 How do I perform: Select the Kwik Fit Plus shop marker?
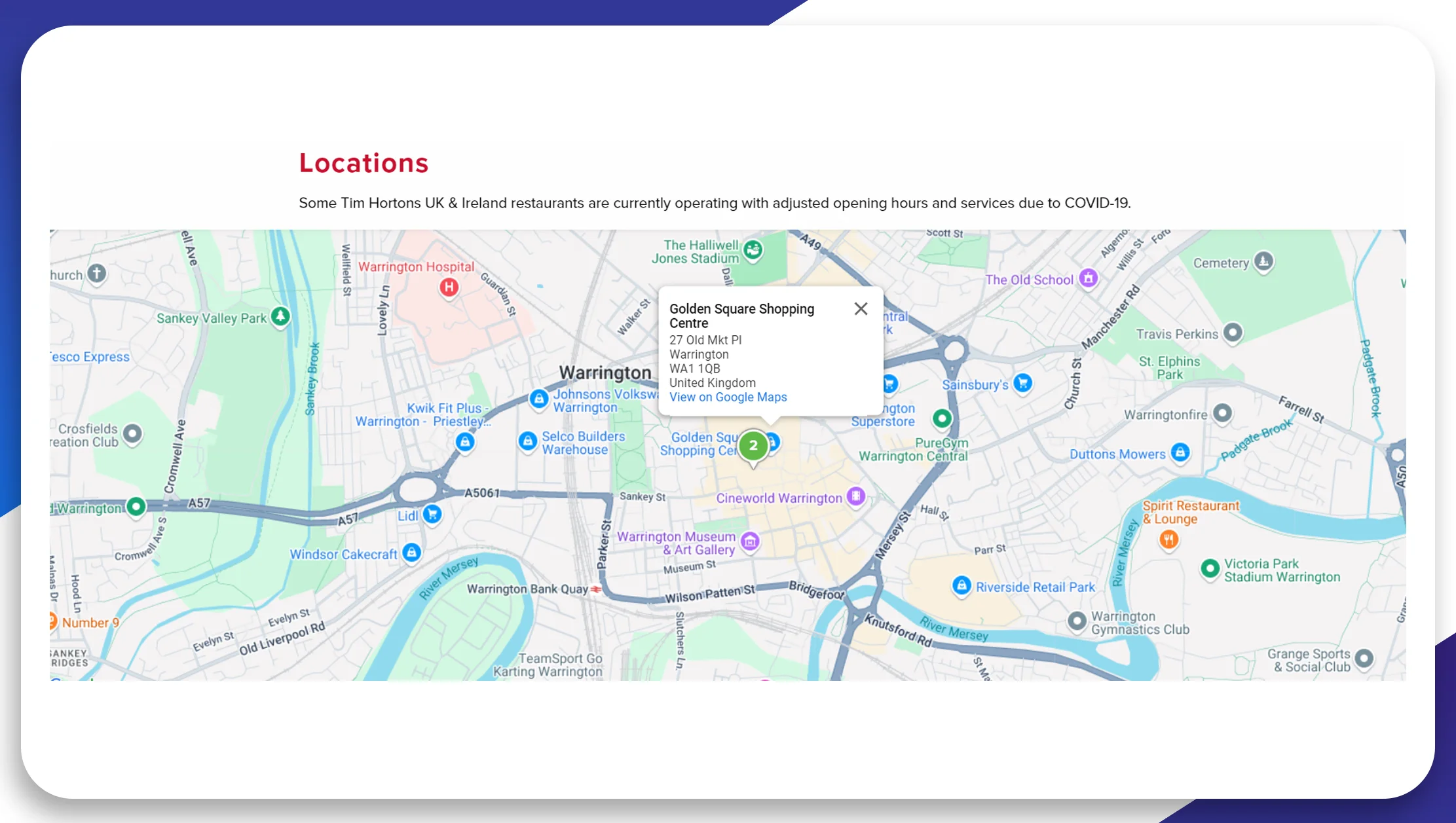click(465, 442)
